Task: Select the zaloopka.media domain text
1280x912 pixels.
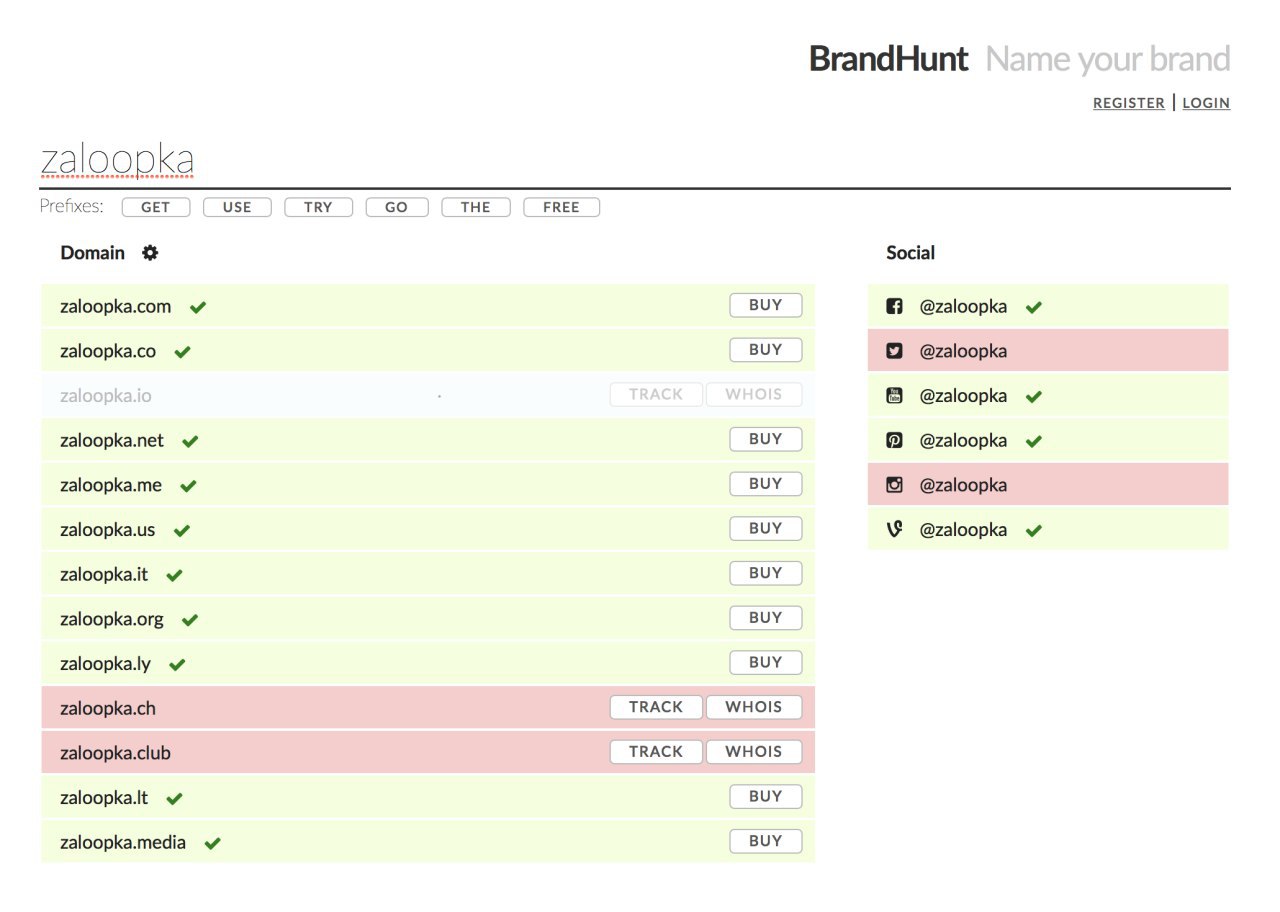Action: pos(123,842)
